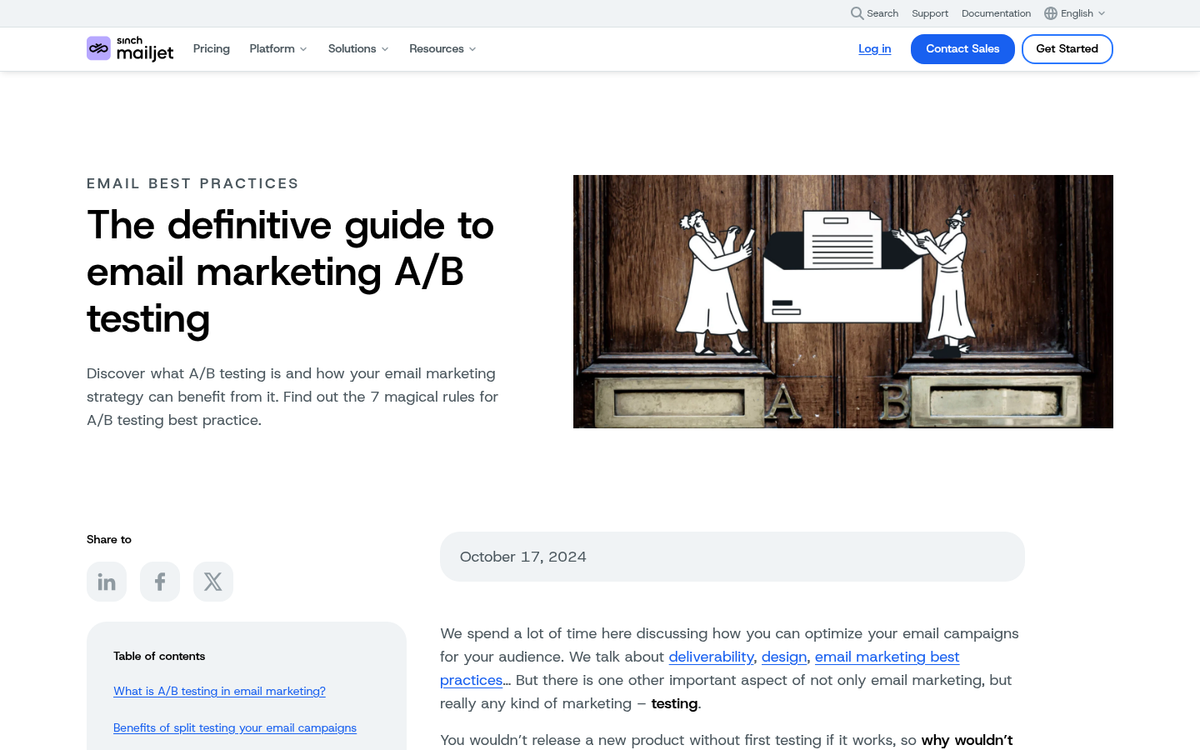The height and width of the screenshot is (750, 1200).
Task: Click the Sinch Mailjet logo
Action: click(x=130, y=48)
